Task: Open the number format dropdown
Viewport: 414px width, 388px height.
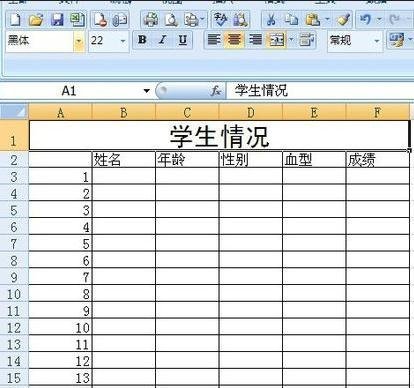Action: coord(377,41)
